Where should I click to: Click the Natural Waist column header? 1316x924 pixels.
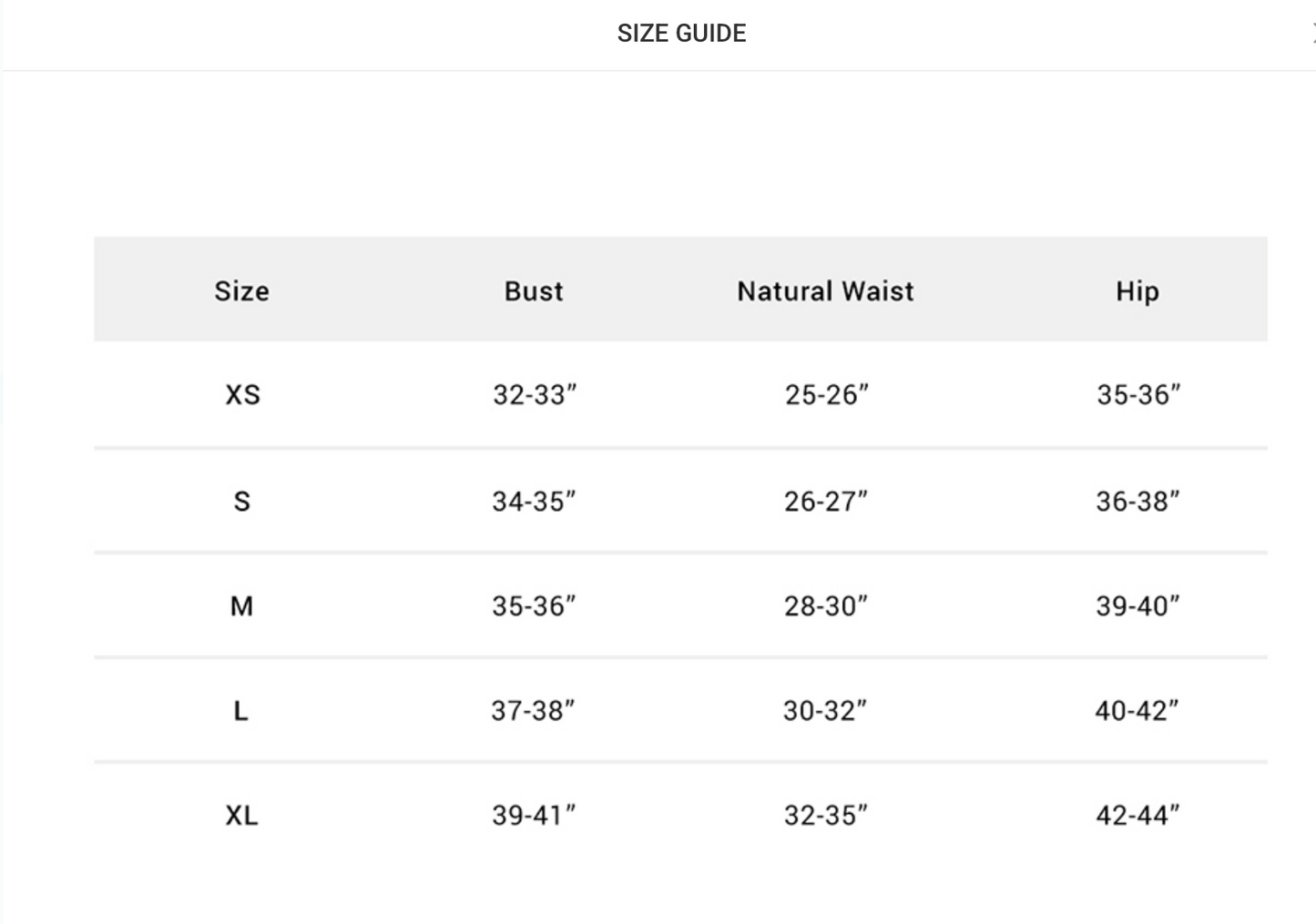pos(825,291)
